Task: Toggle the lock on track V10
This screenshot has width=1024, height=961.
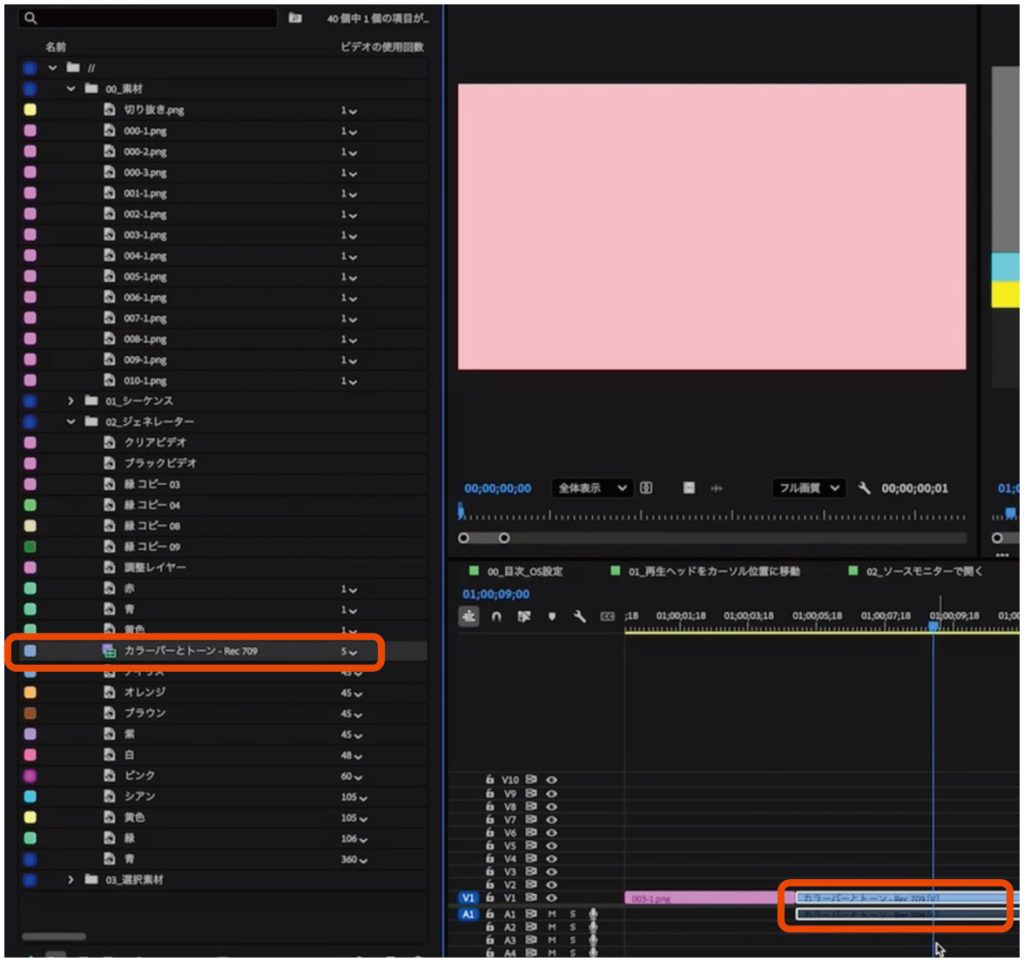Action: pos(490,779)
